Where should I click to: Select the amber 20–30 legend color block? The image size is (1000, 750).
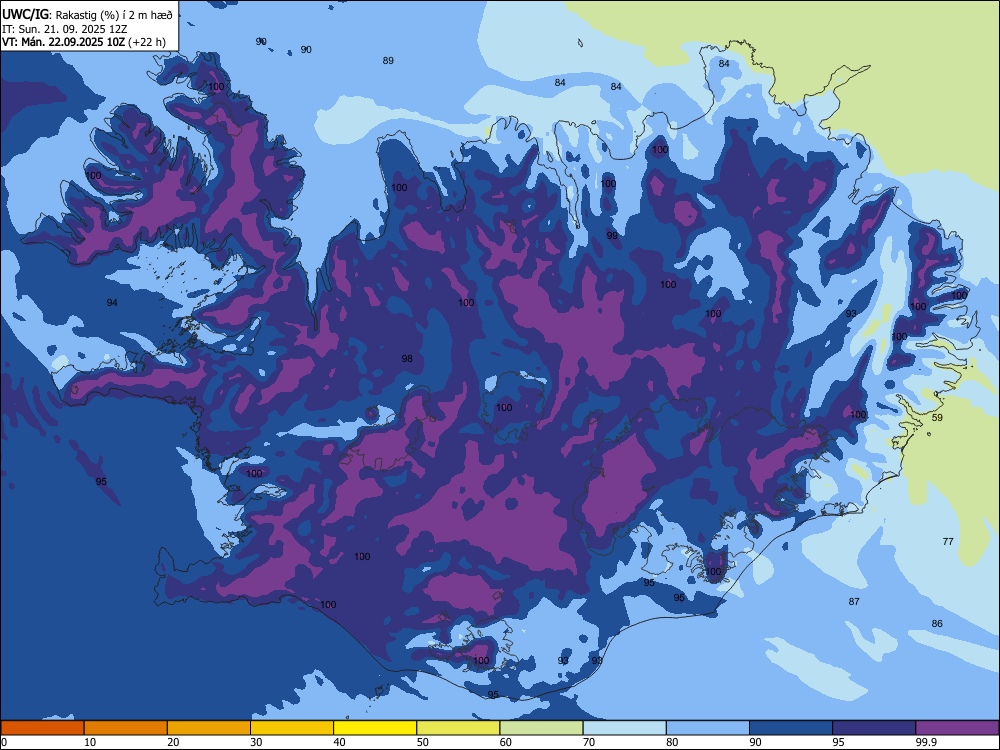click(209, 728)
